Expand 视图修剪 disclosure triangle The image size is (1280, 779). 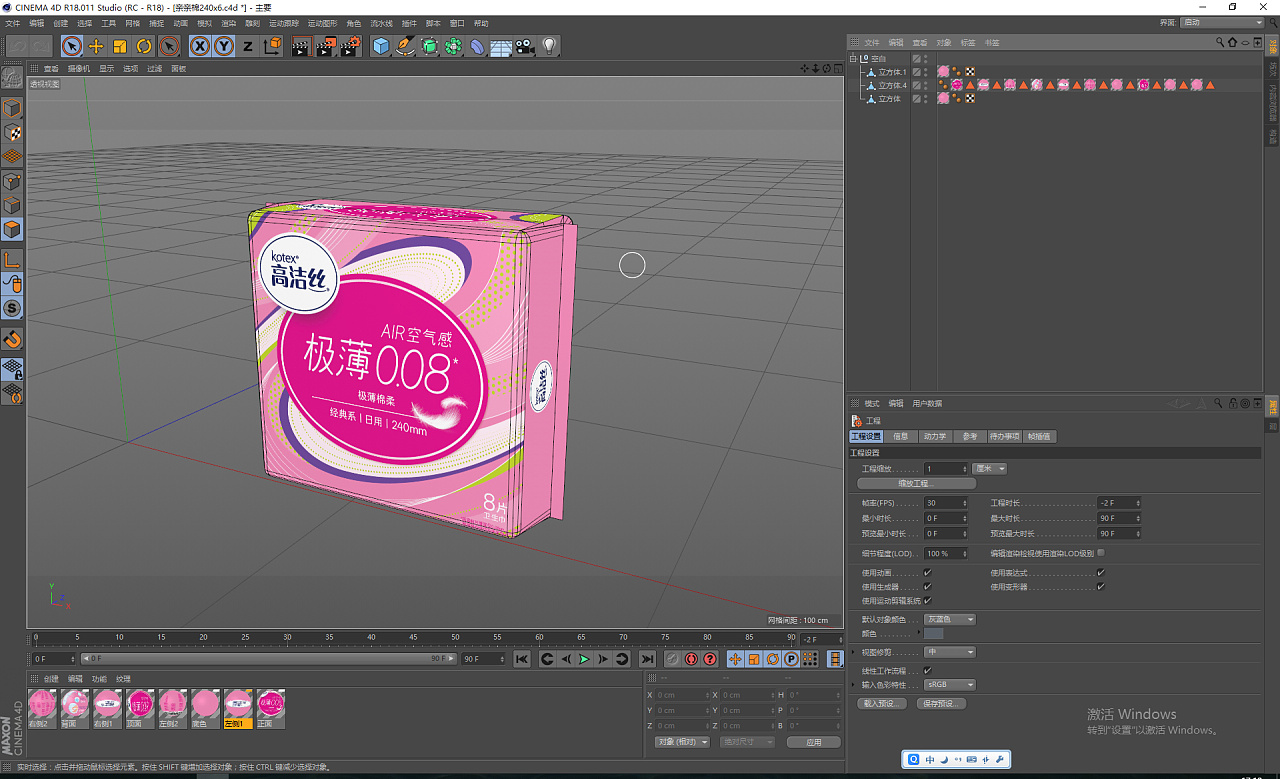click(x=853, y=652)
